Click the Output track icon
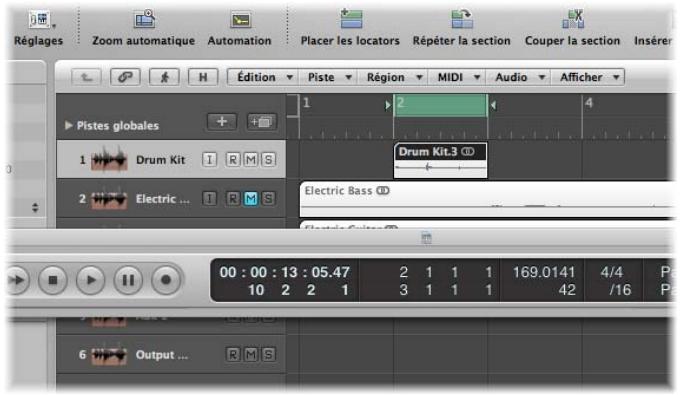Viewport: 682px width, 395px height. click(109, 355)
